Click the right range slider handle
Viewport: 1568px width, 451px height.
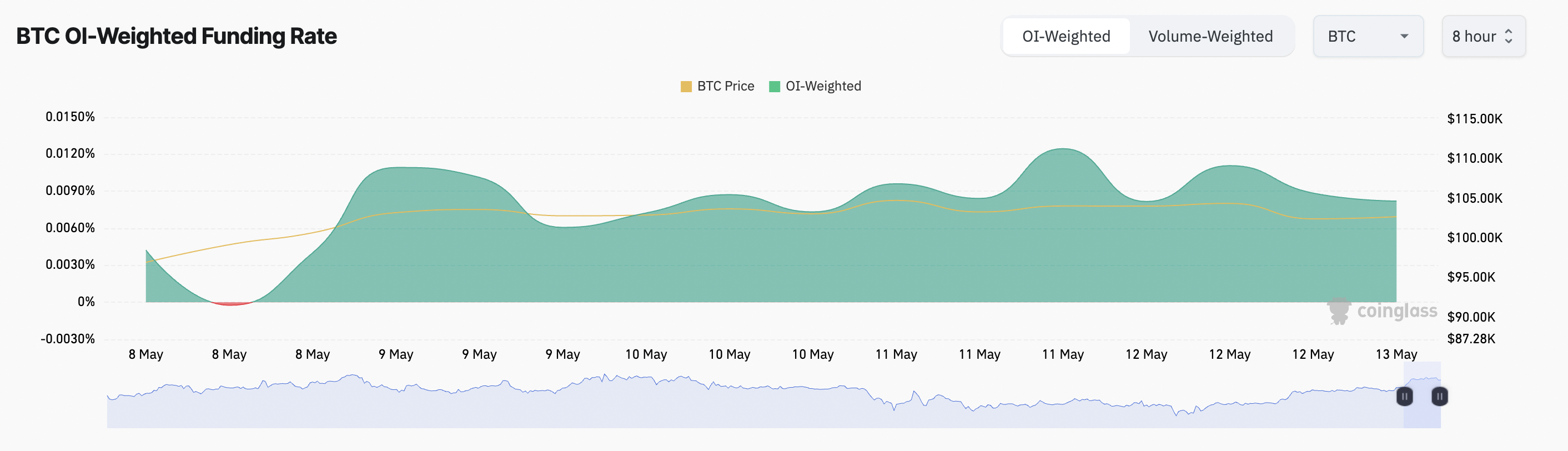tap(1440, 396)
